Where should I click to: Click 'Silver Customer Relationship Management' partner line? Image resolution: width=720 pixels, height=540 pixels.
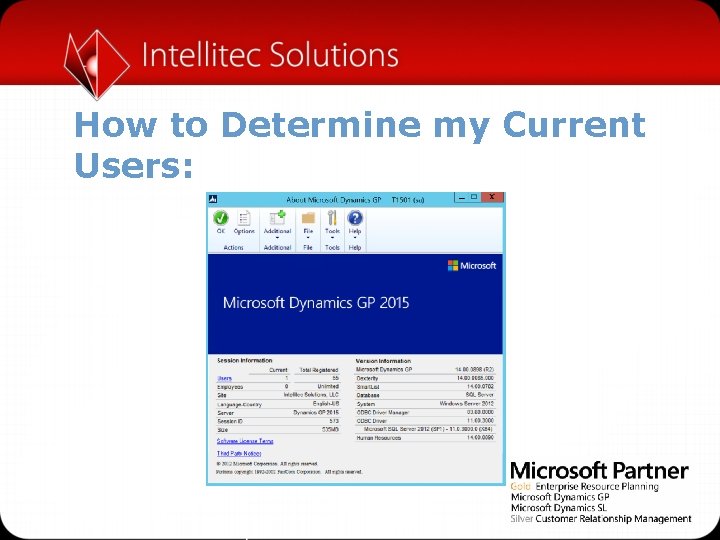(601, 519)
